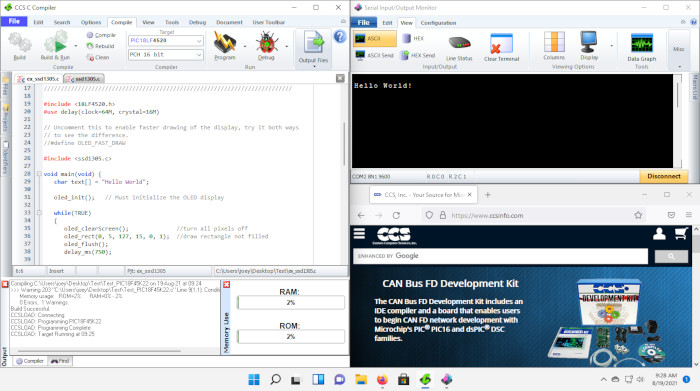Click the Compile button in the ribbon
Screen dimensions: 700x391
101,35
